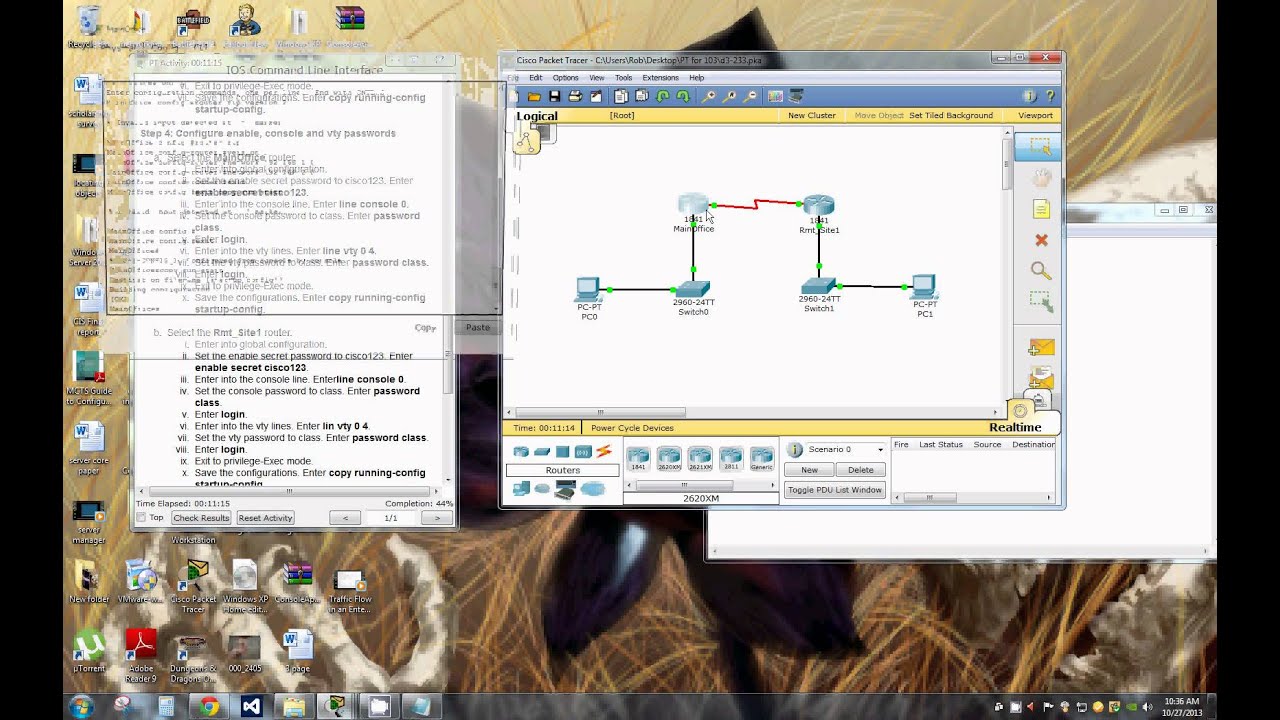
Task: Select the End Devices category
Action: [x=521, y=488]
